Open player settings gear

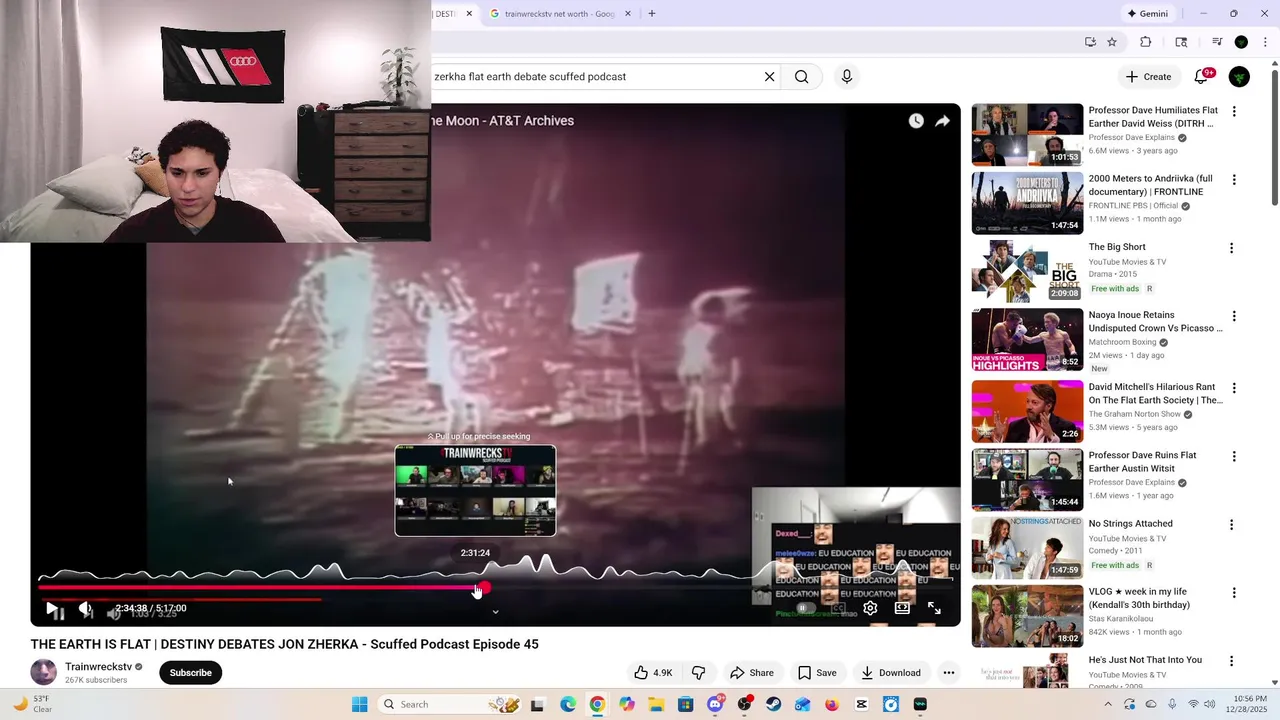(870, 608)
